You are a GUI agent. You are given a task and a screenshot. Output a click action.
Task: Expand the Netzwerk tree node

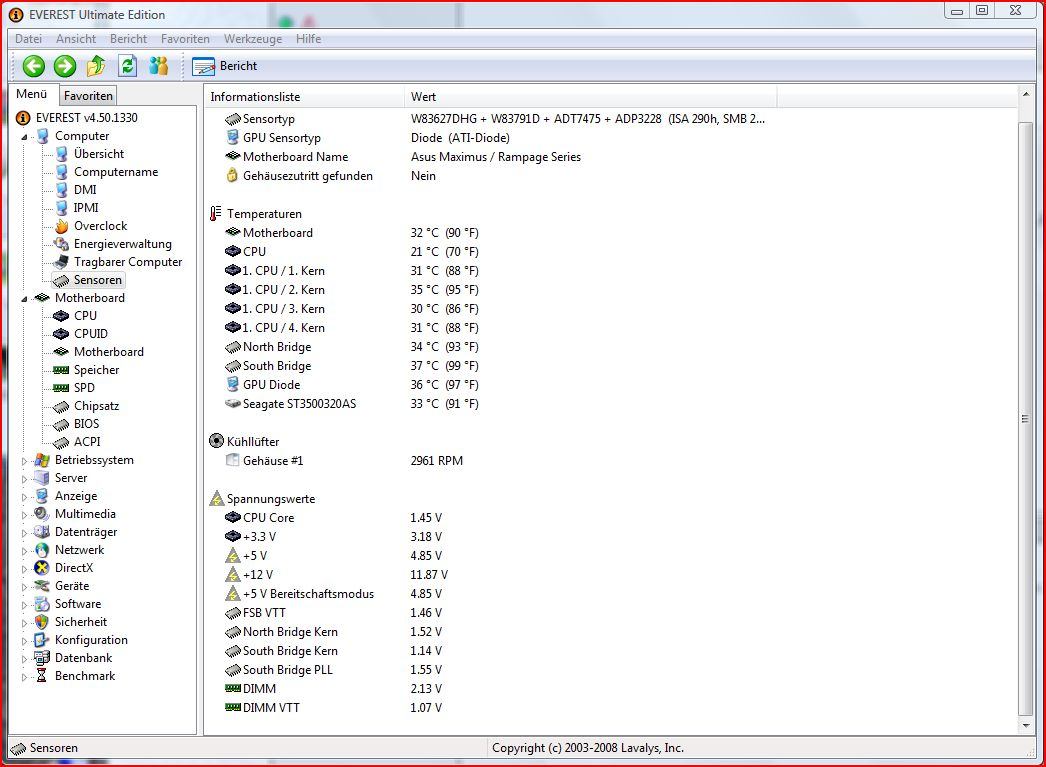[x=24, y=551]
